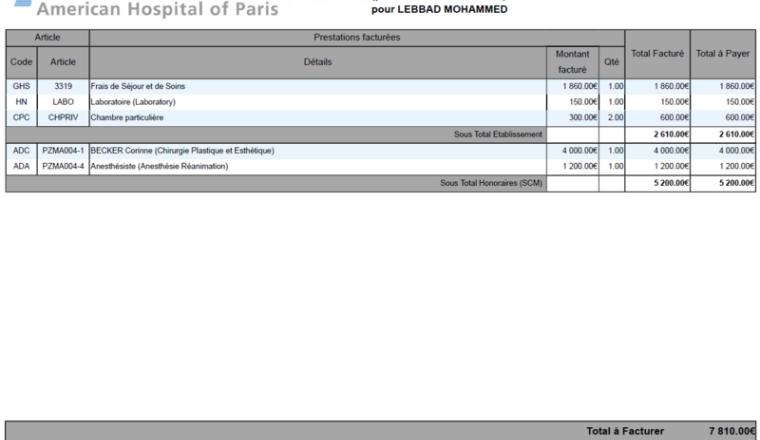Click Montant facturé 1 860.00€ in GHS row

[580, 86]
